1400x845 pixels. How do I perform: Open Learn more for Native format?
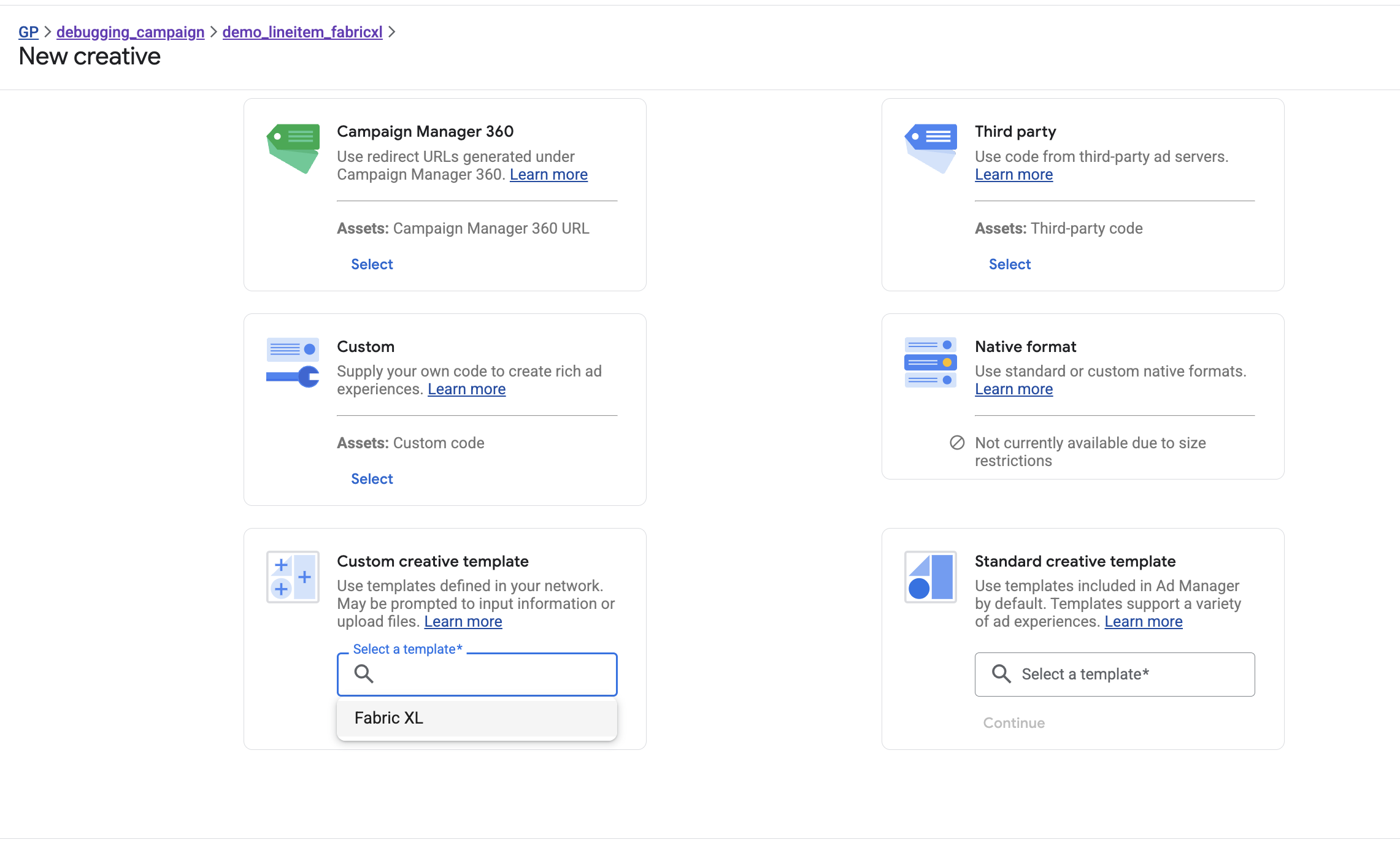click(x=1014, y=389)
